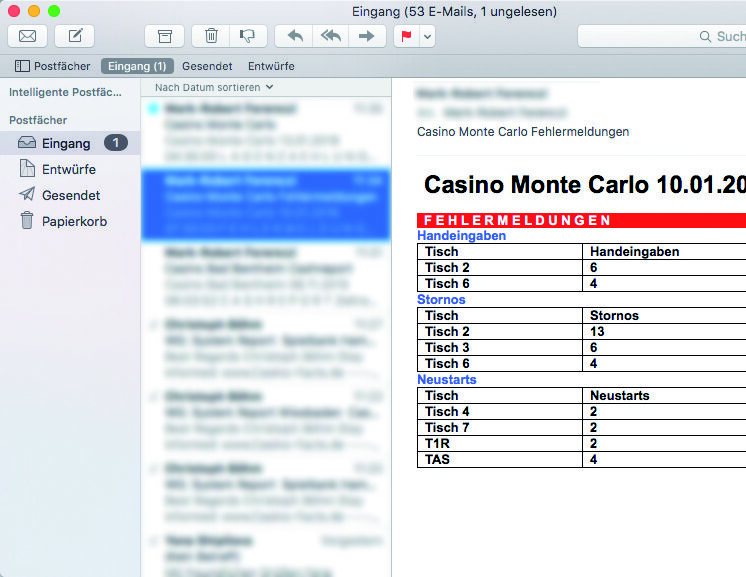Flag the message with red flag
This screenshot has width=746, height=577.
click(x=406, y=36)
